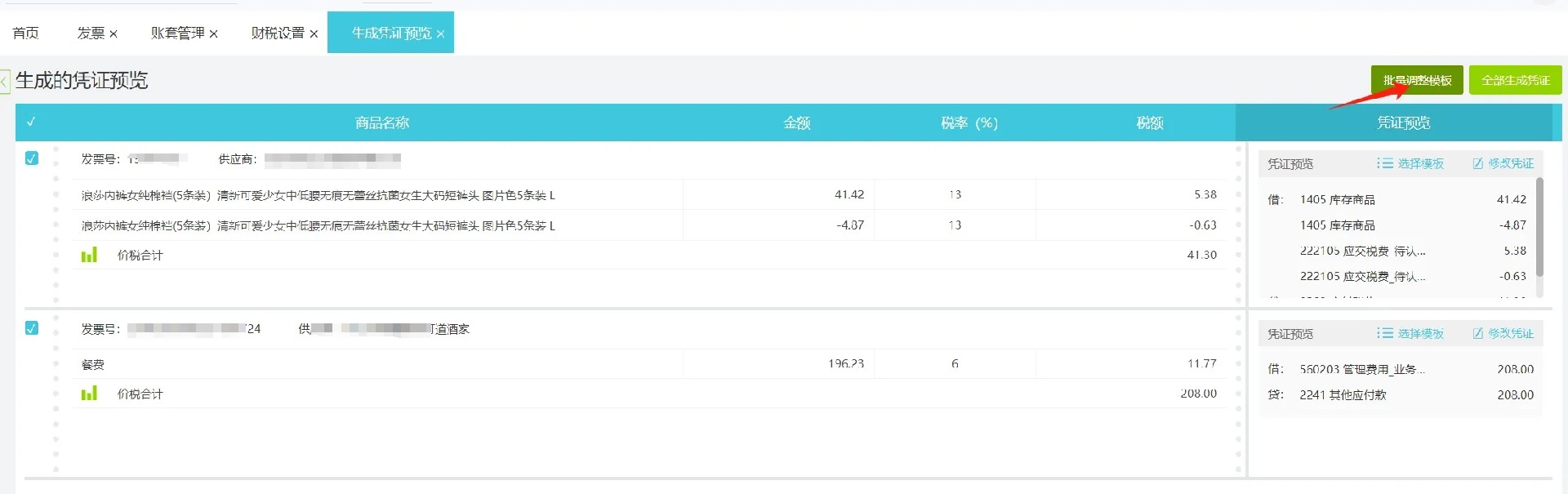Close the 账套管理 tab
This screenshot has width=1568, height=494.
214,33
